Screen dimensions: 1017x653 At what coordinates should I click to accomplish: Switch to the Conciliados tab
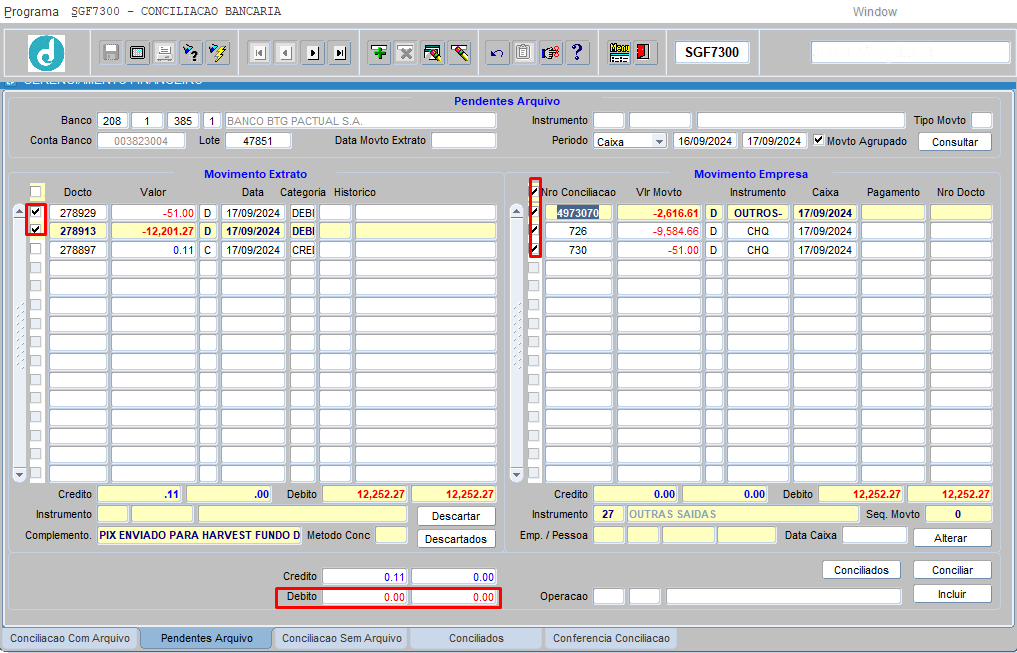tap(476, 638)
